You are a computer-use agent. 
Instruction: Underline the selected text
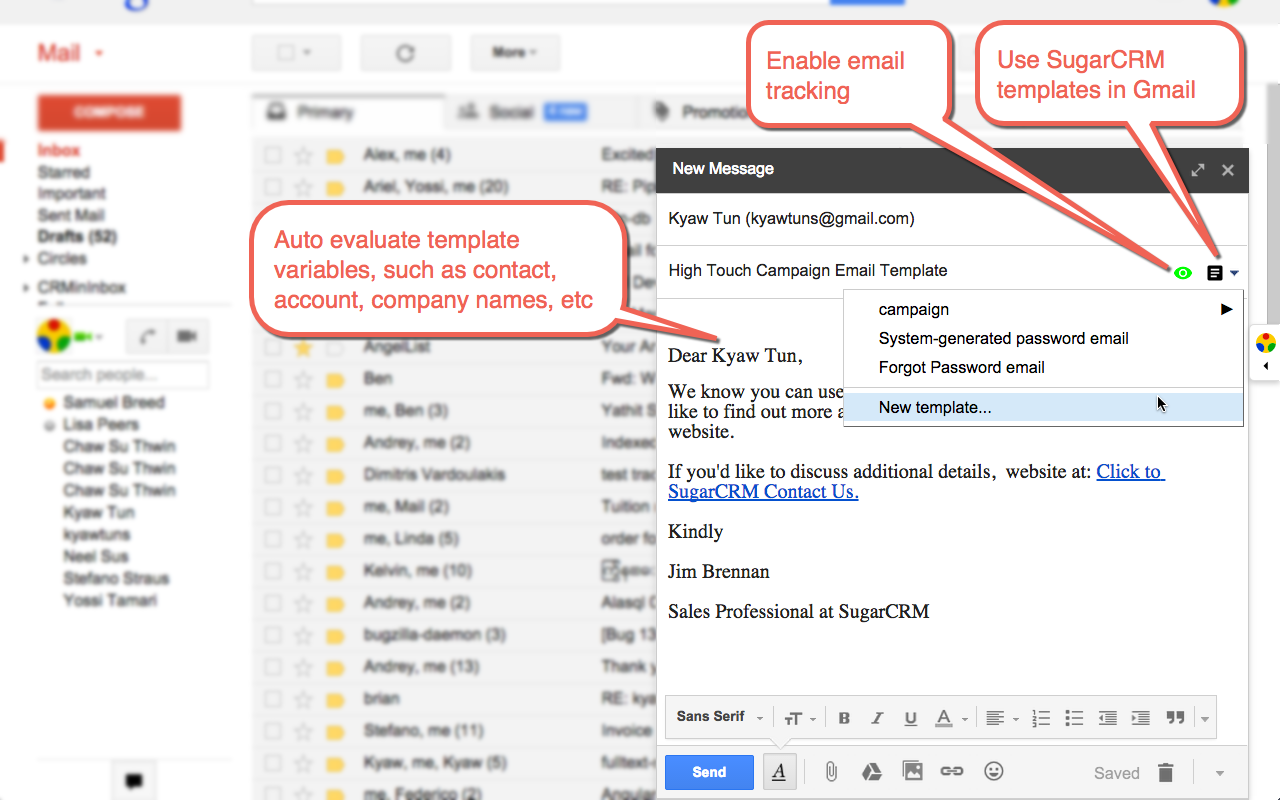(910, 718)
